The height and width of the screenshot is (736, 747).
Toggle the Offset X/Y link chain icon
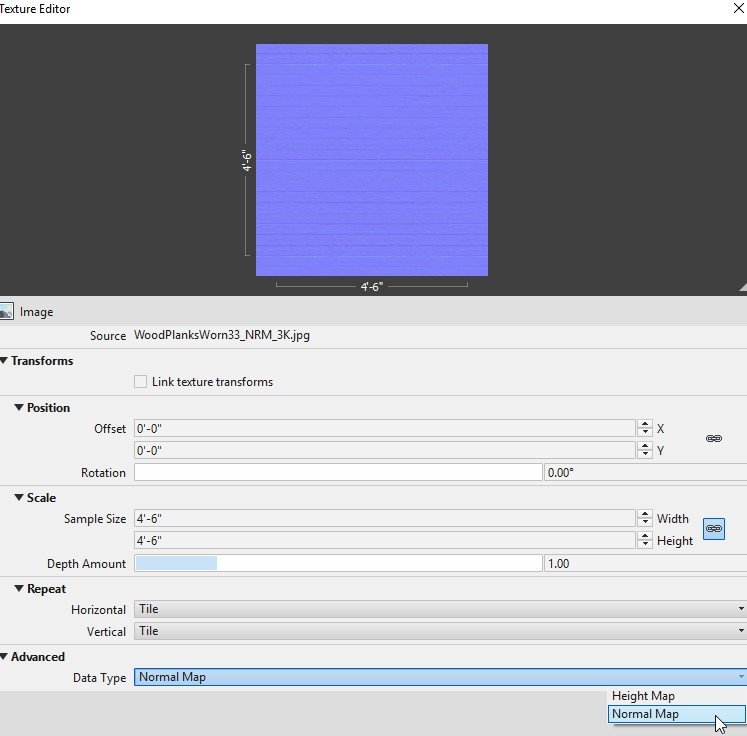pyautogui.click(x=713, y=439)
